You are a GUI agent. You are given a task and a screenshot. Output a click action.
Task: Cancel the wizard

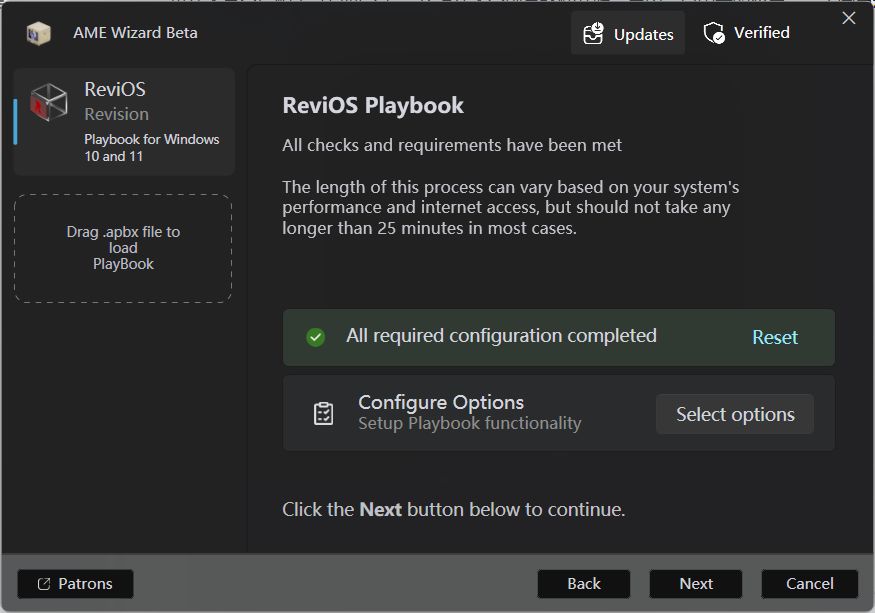[x=810, y=583]
